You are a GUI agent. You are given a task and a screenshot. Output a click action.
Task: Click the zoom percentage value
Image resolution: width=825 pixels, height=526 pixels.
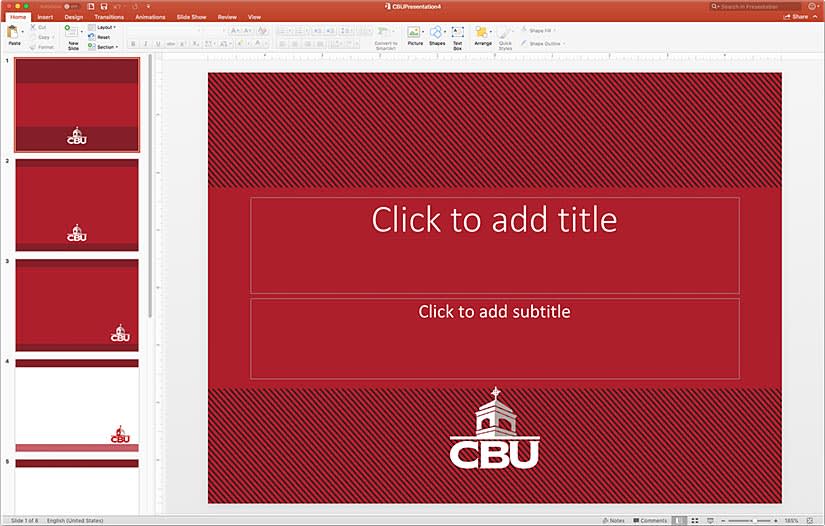tap(791, 520)
